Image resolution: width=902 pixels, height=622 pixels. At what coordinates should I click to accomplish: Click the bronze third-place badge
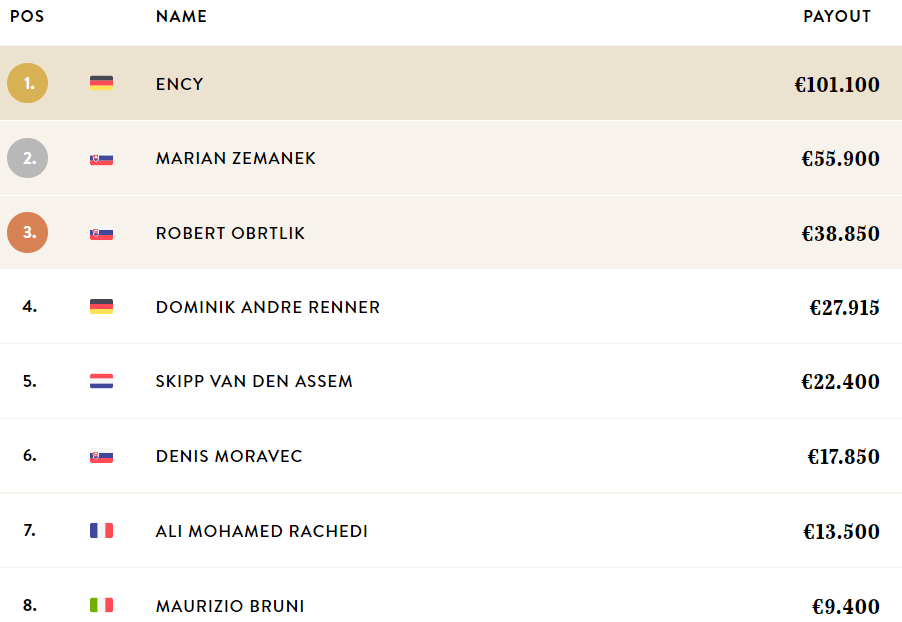(28, 232)
